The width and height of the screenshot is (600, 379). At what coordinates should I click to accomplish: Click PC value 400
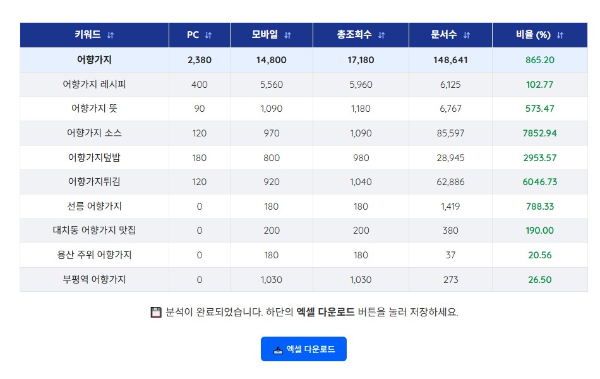199,85
